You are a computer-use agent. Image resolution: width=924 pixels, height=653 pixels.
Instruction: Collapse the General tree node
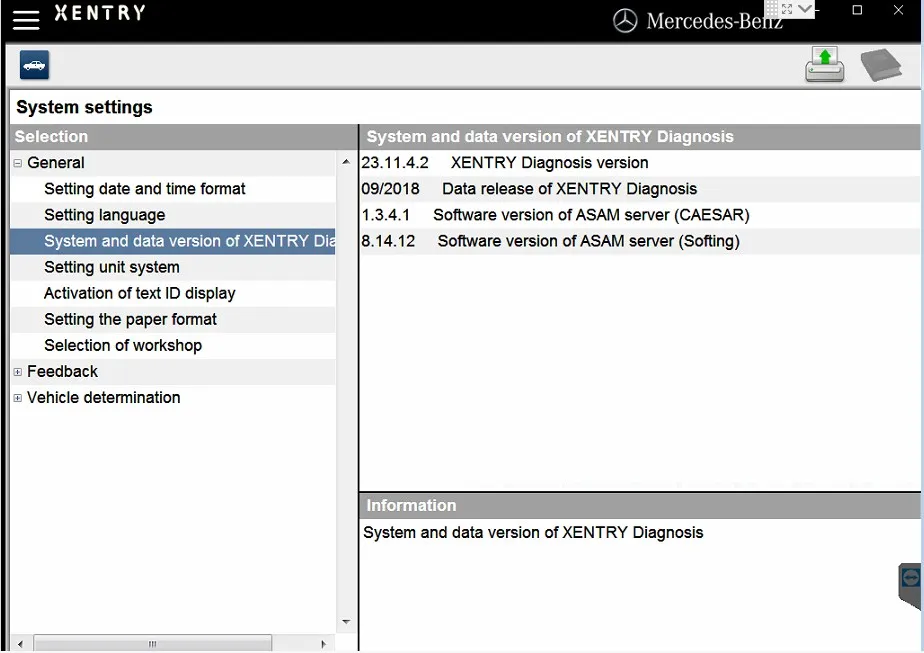[x=18, y=163]
